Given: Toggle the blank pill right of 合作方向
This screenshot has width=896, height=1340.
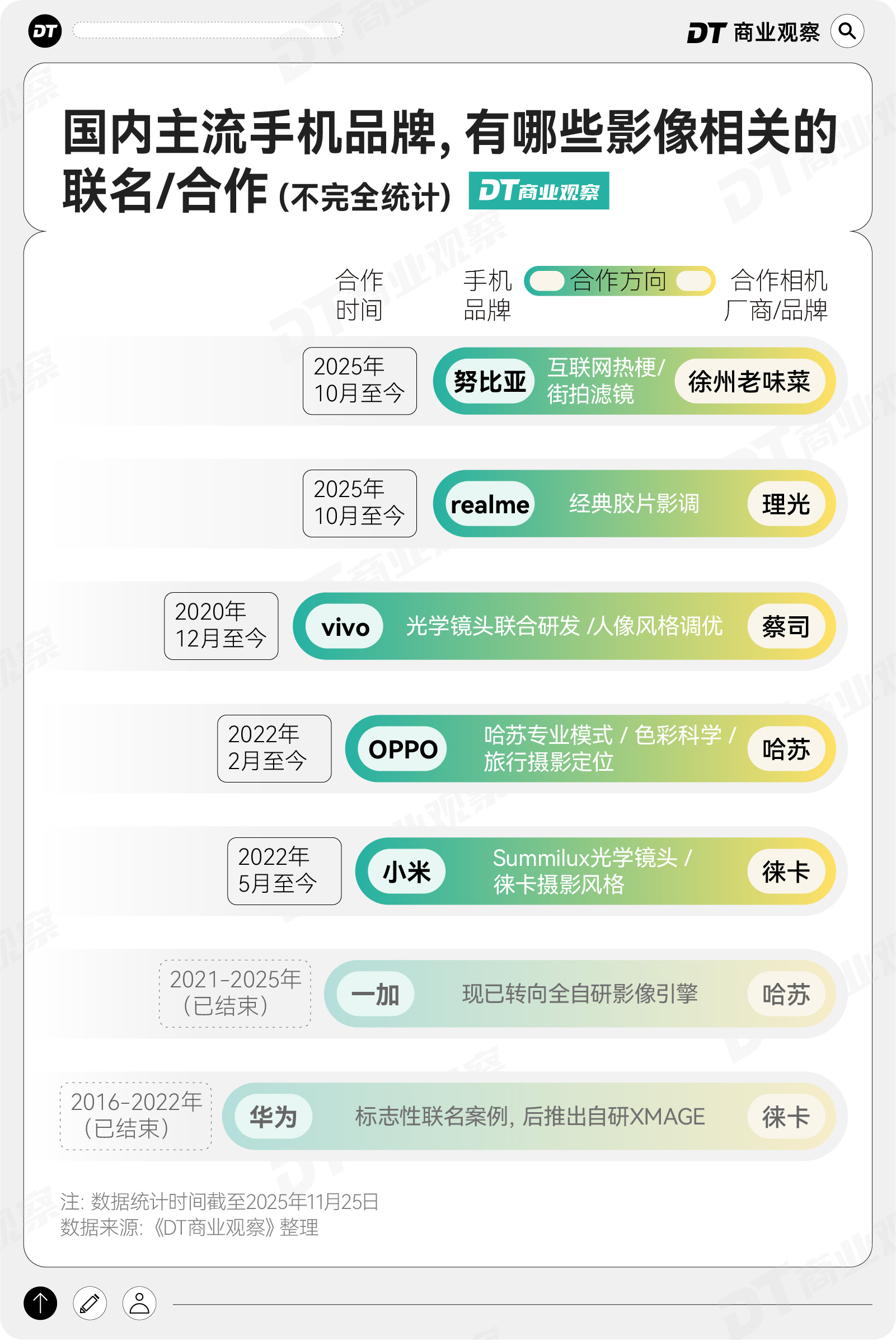Looking at the screenshot, I should pos(694,280).
